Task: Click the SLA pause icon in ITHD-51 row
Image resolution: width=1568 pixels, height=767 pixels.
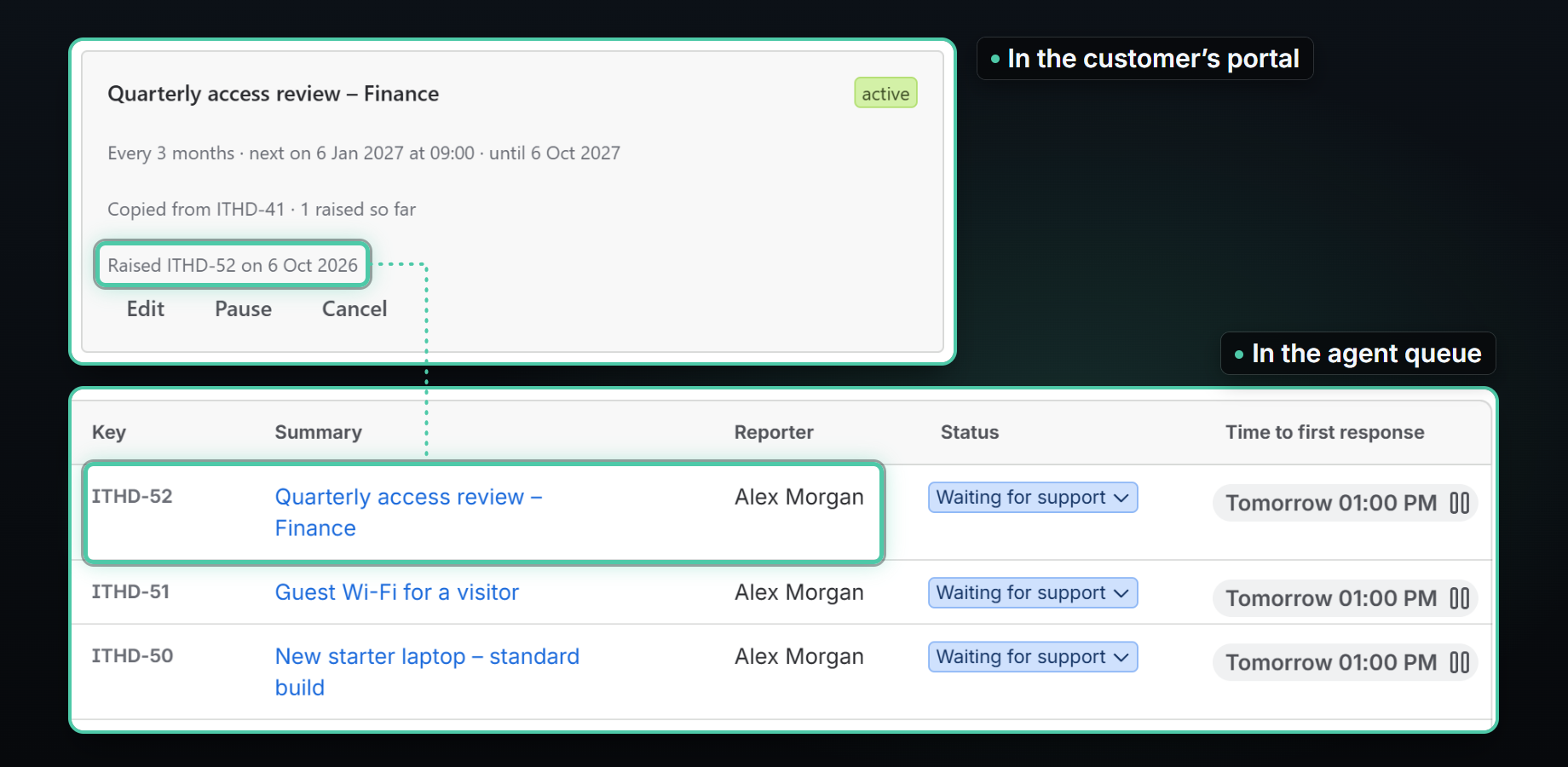Action: [x=1459, y=598]
